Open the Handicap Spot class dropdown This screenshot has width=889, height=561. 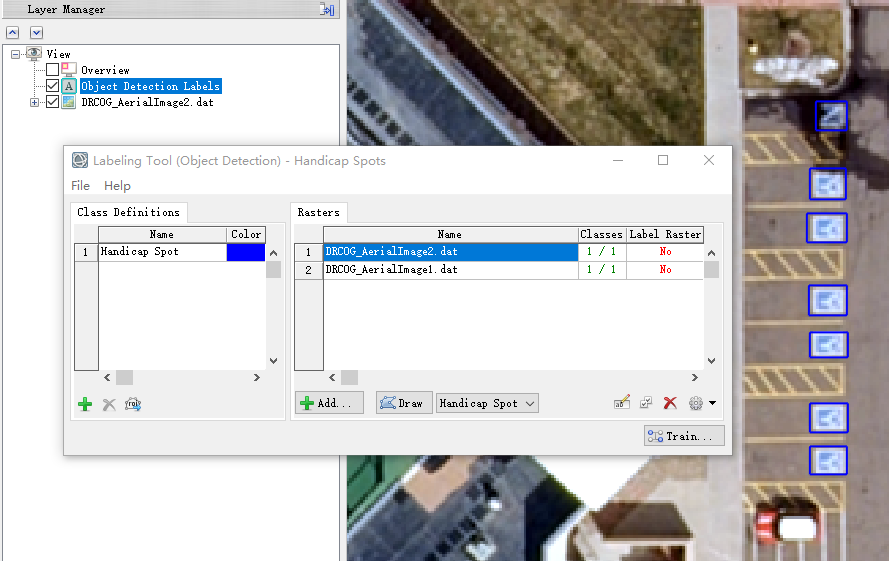pyautogui.click(x=487, y=403)
